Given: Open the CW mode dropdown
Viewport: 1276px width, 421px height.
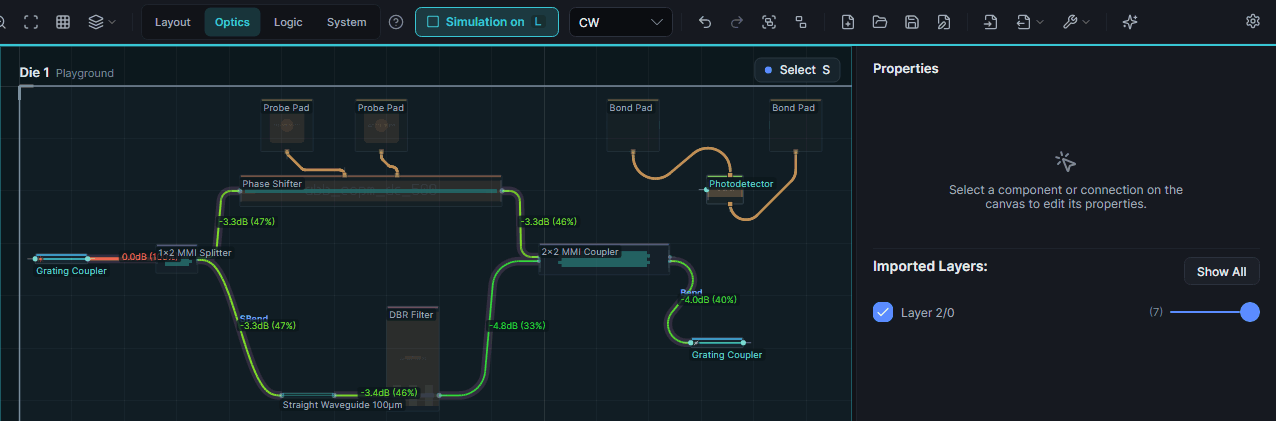Looking at the screenshot, I should click(x=620, y=22).
